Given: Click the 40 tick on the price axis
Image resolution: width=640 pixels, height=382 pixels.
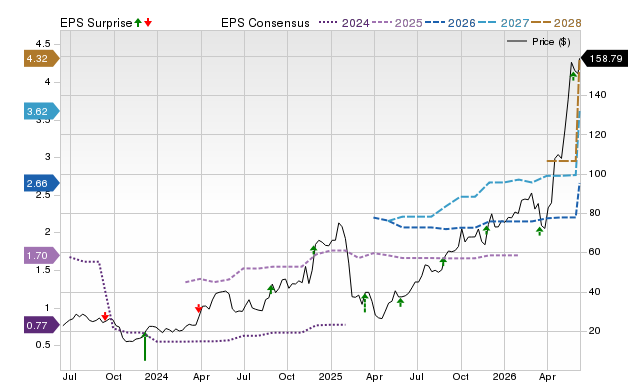Looking at the screenshot, I should click(594, 292).
